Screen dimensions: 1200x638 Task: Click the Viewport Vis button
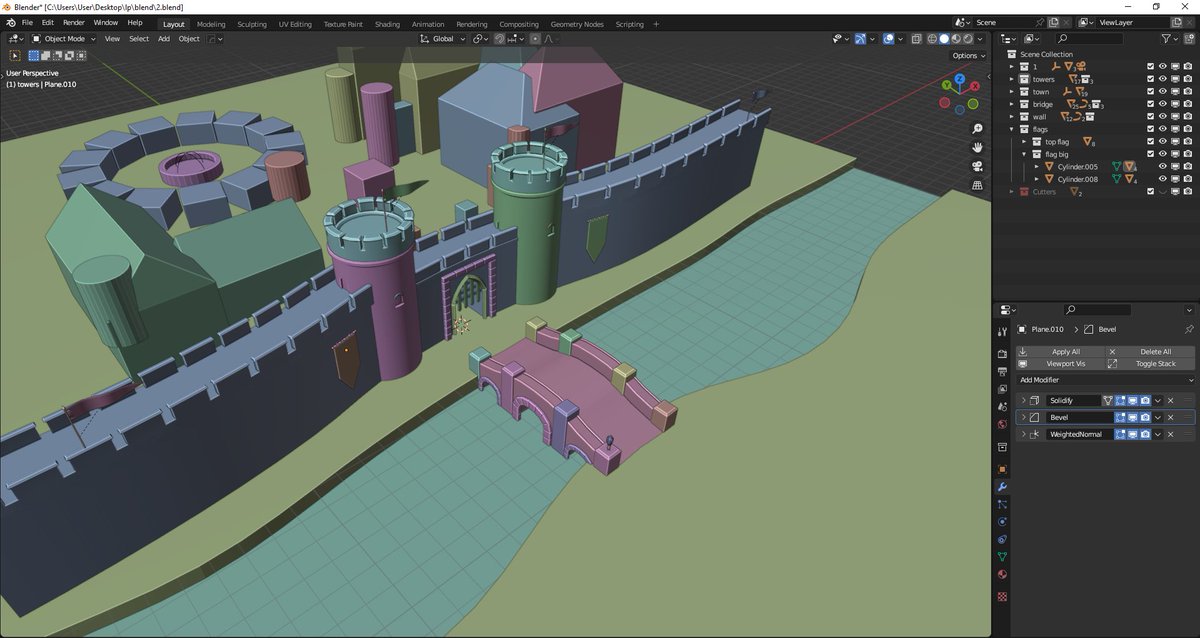[1061, 364]
